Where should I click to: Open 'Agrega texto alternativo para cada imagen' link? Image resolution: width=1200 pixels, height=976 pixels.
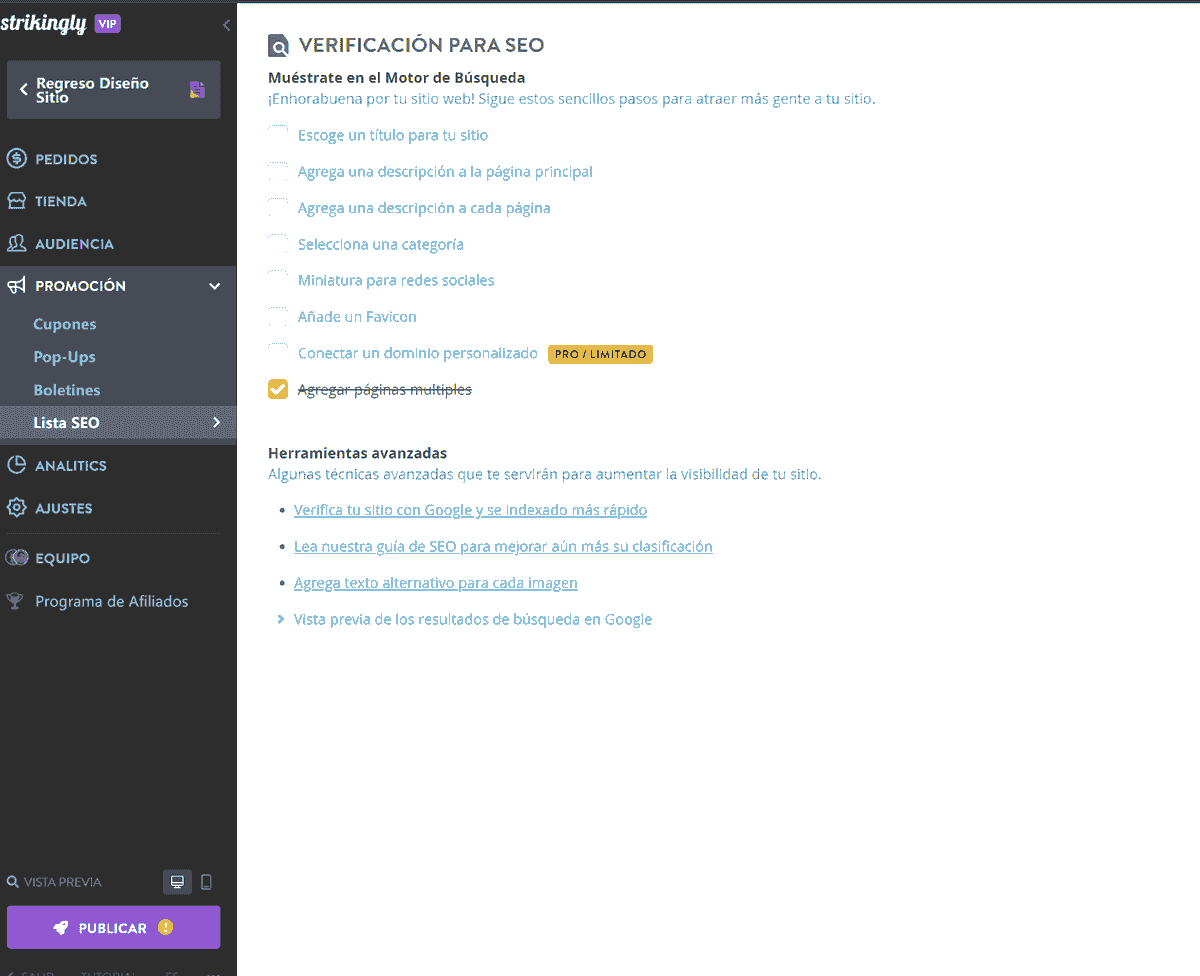tap(436, 583)
